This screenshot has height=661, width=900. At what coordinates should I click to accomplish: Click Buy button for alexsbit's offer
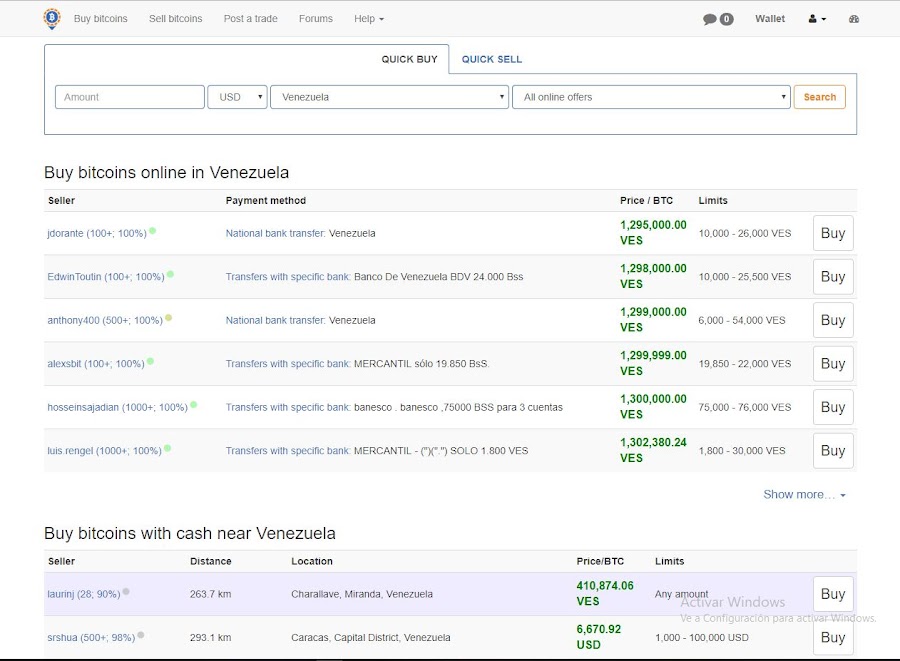[x=833, y=364]
